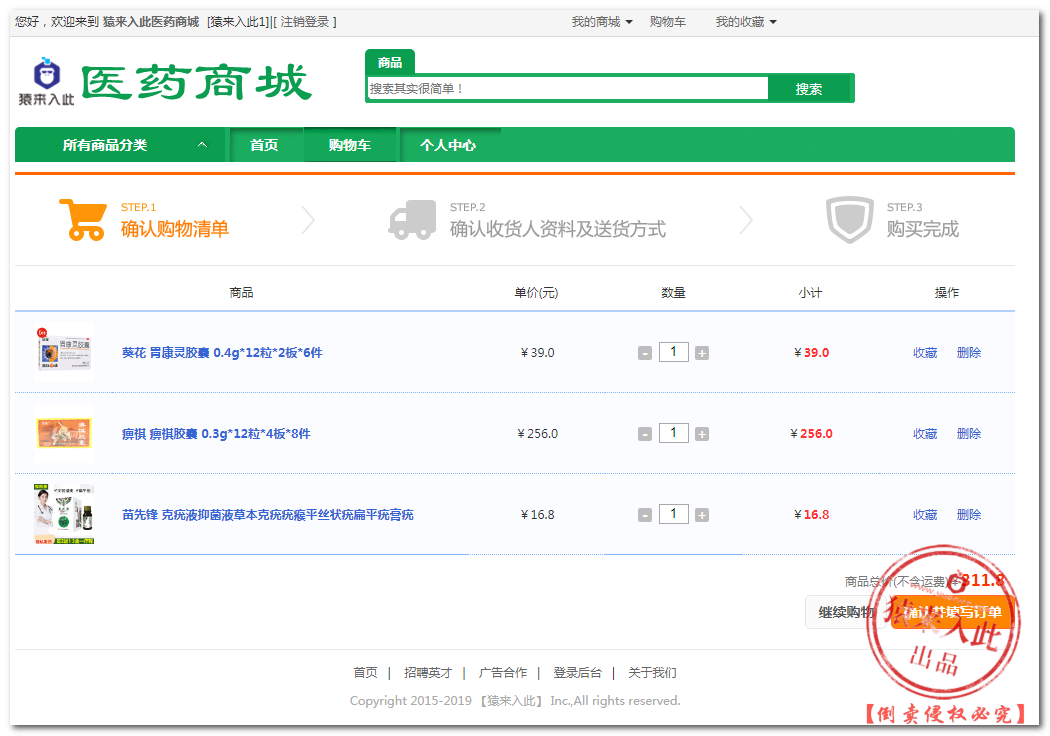Open the 苗先锋 克疣液 product thumbnail
The width and height of the screenshot is (1050, 736).
[x=64, y=515]
